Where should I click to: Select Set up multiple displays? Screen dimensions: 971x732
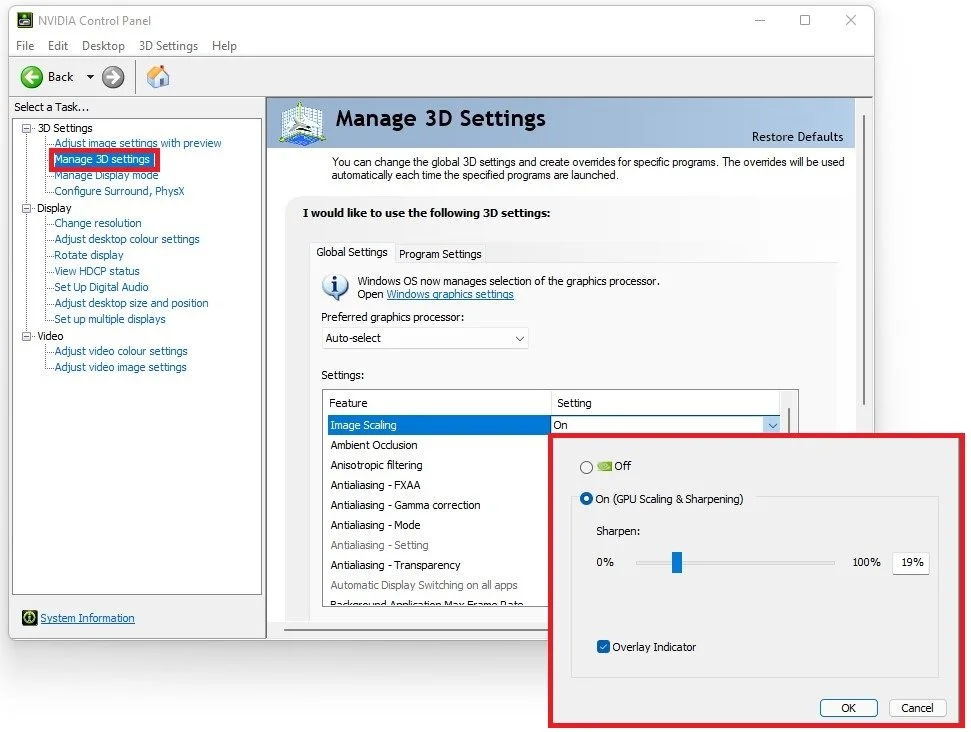[x=110, y=320]
